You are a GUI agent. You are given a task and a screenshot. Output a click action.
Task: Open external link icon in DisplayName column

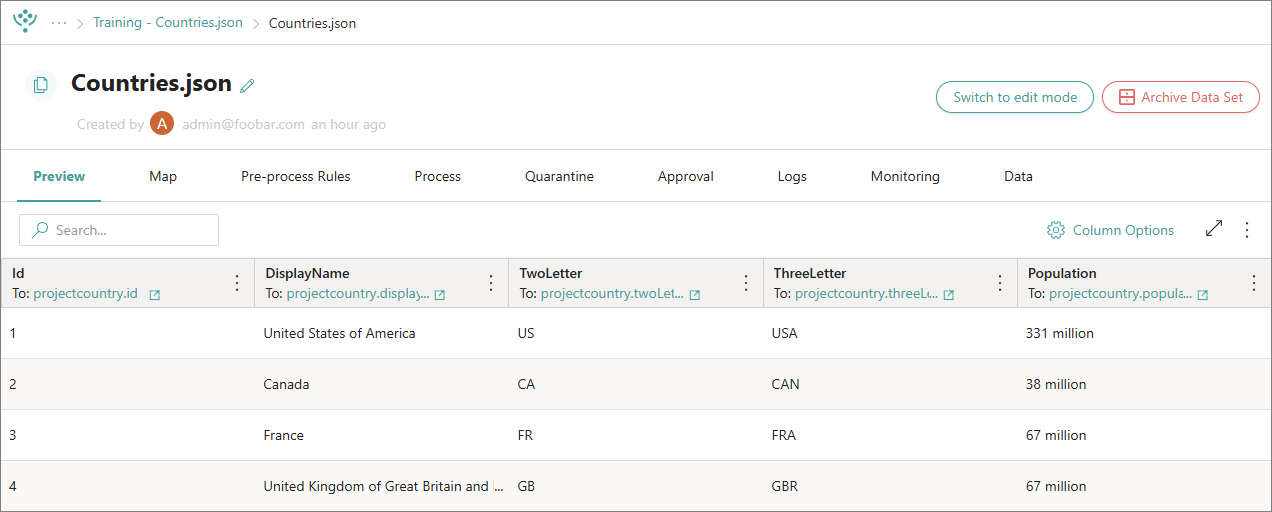[x=440, y=295]
